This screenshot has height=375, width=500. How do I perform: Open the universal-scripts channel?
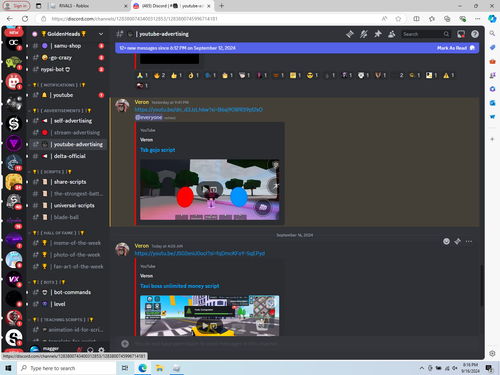pos(68,205)
